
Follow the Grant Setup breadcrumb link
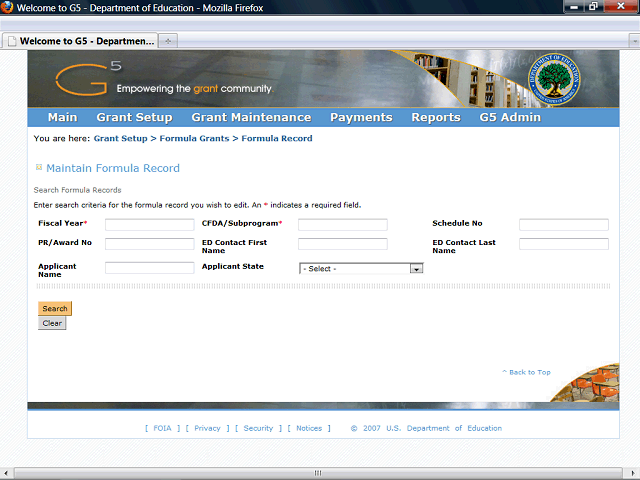120,138
